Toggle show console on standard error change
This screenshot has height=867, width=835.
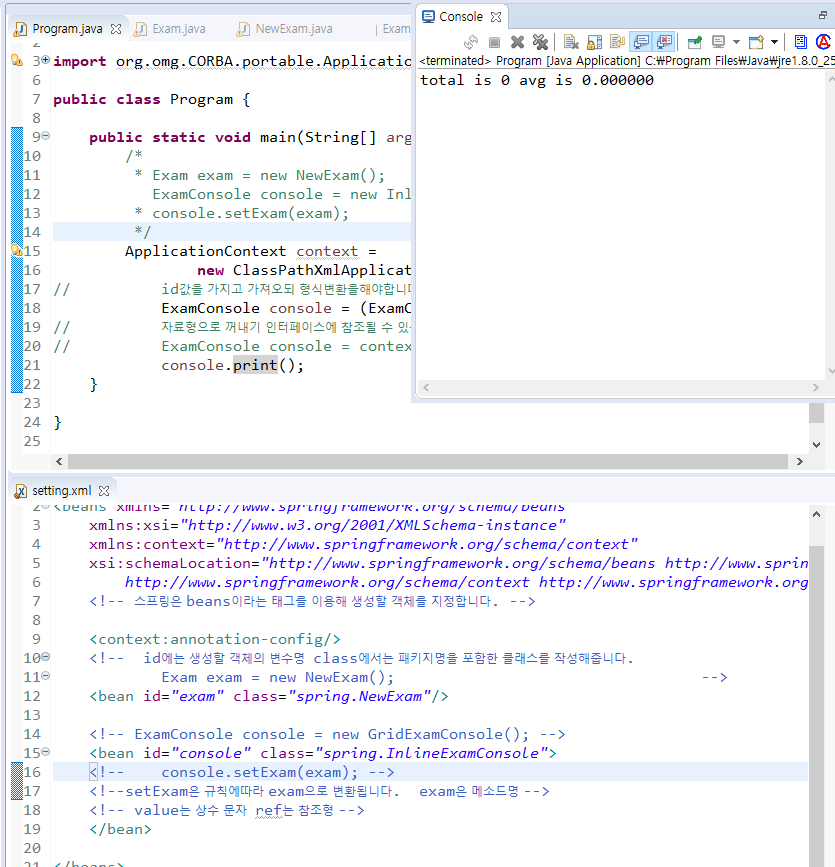click(x=664, y=42)
